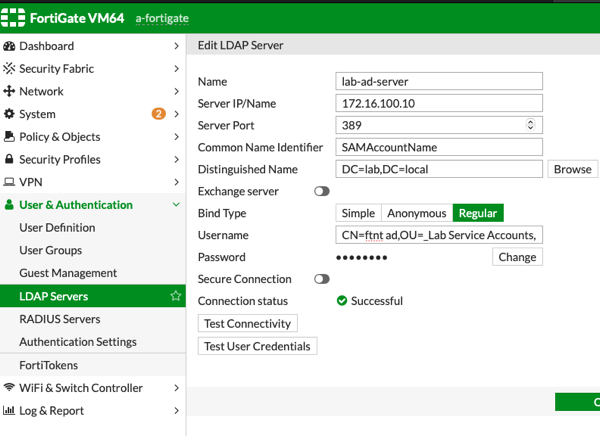Click the Test Connectivity button
The height and width of the screenshot is (436, 600).
(x=247, y=324)
